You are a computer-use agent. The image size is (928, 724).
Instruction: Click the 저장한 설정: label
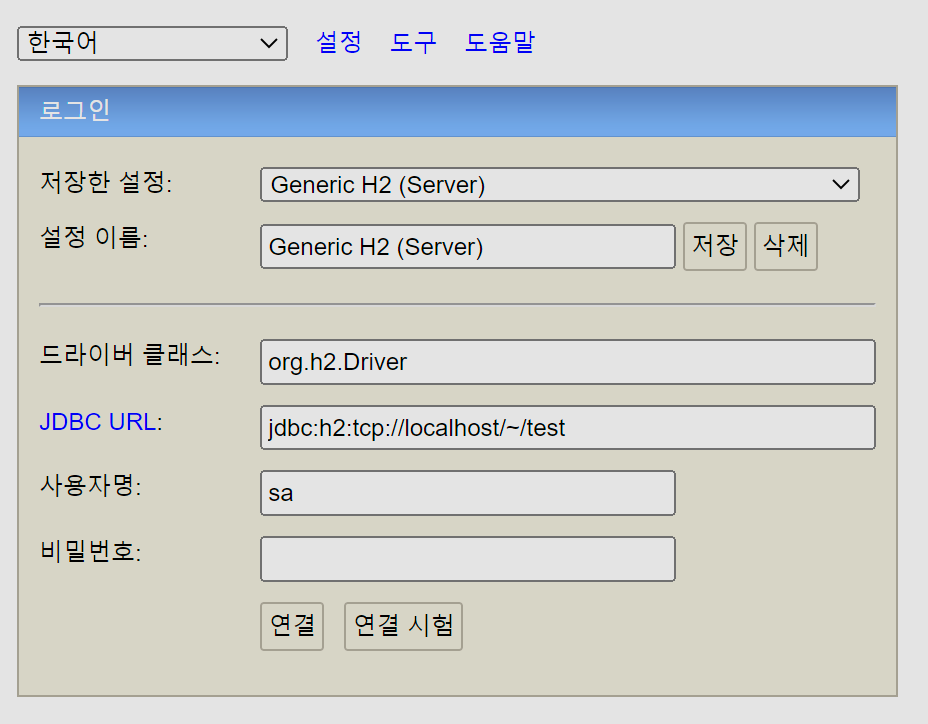coord(106,182)
